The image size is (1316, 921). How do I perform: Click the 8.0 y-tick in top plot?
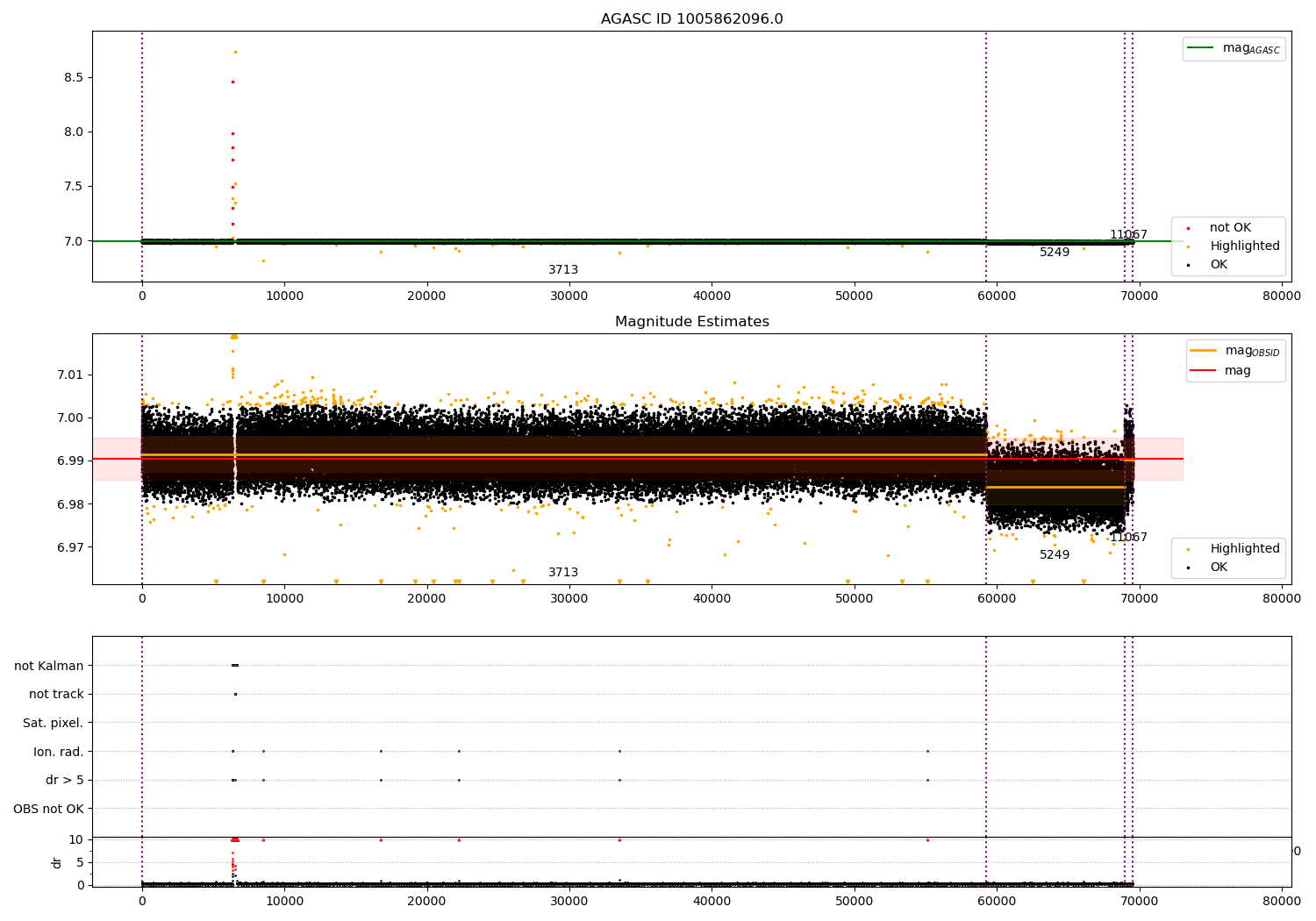74,132
